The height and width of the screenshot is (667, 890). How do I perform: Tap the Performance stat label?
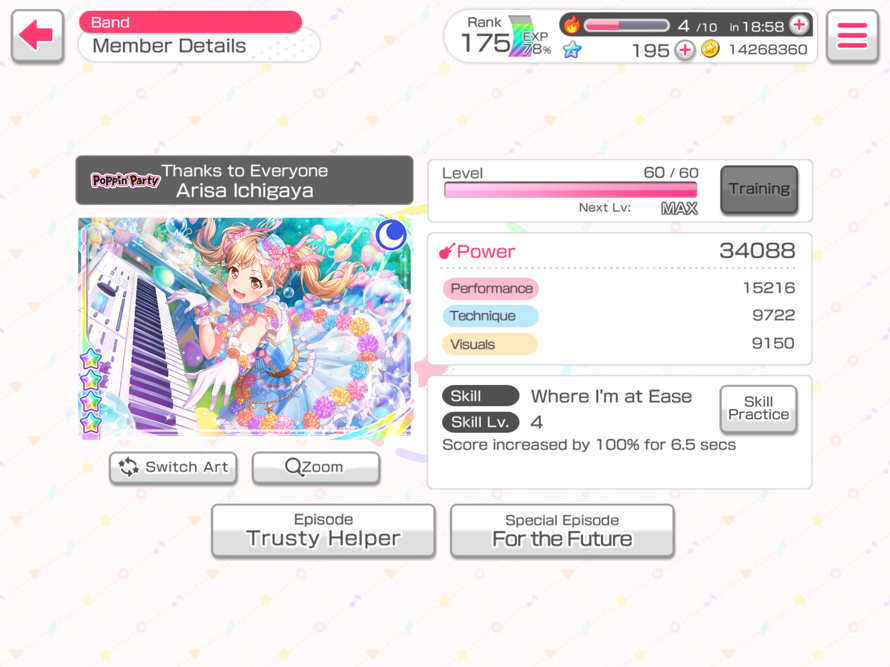(x=491, y=288)
